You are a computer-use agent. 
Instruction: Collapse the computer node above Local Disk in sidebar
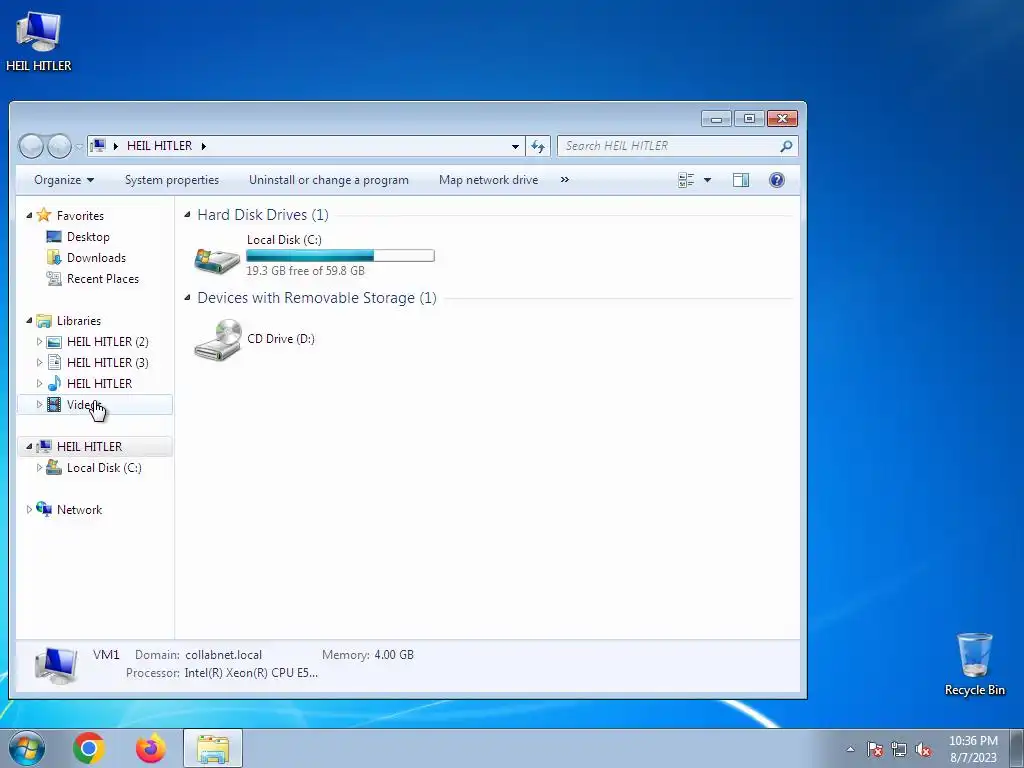29,446
